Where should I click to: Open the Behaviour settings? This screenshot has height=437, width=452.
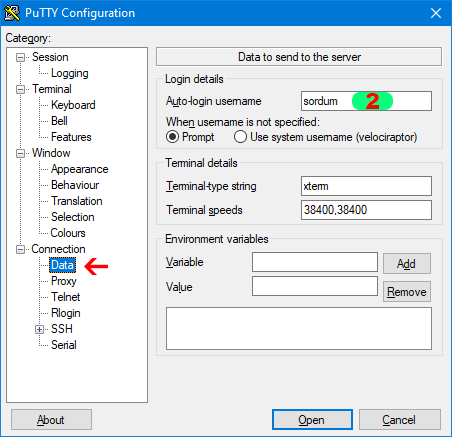coord(75,185)
